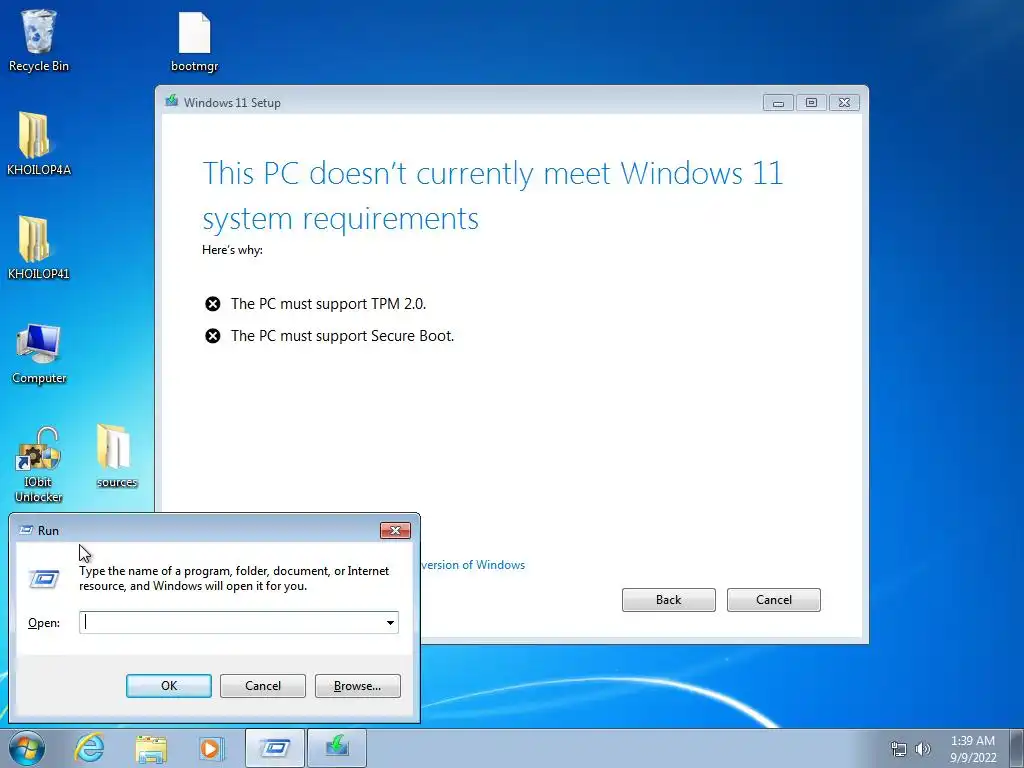1024x768 pixels.
Task: Open the volume speaker tray icon
Action: pos(923,749)
